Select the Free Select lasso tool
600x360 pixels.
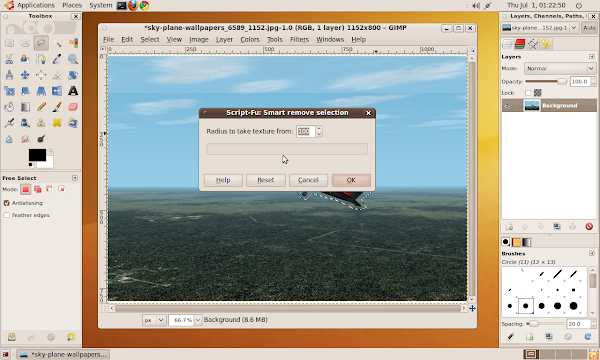coord(41,43)
